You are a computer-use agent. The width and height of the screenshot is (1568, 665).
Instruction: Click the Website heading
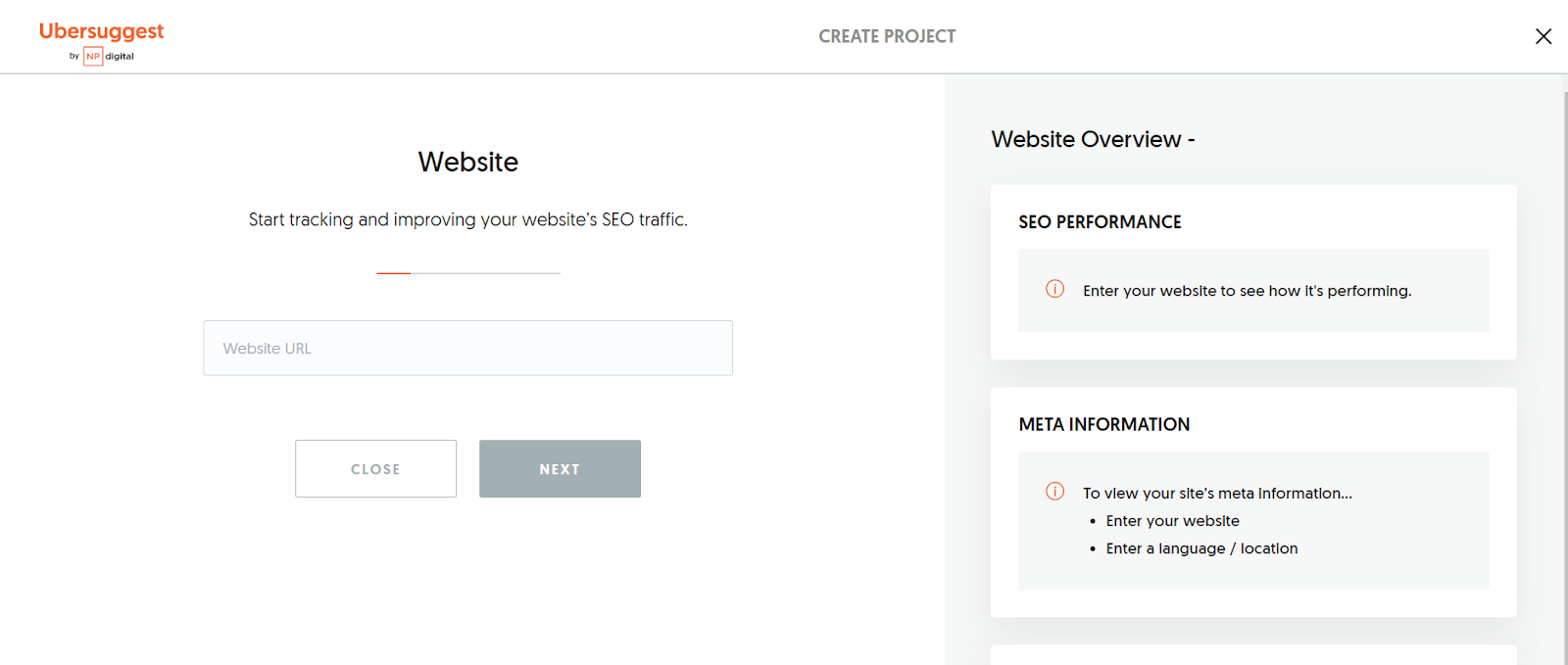[x=467, y=162]
